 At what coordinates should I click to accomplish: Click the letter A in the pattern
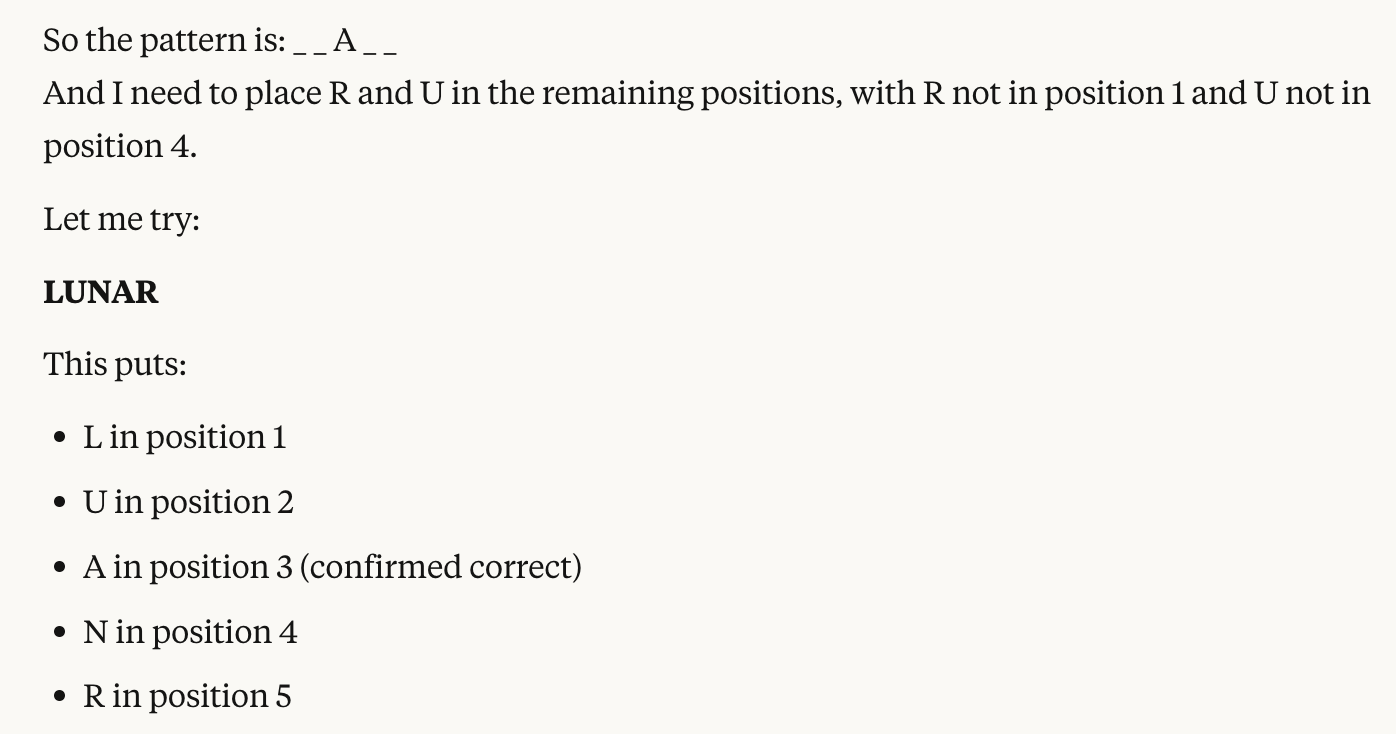(345, 41)
